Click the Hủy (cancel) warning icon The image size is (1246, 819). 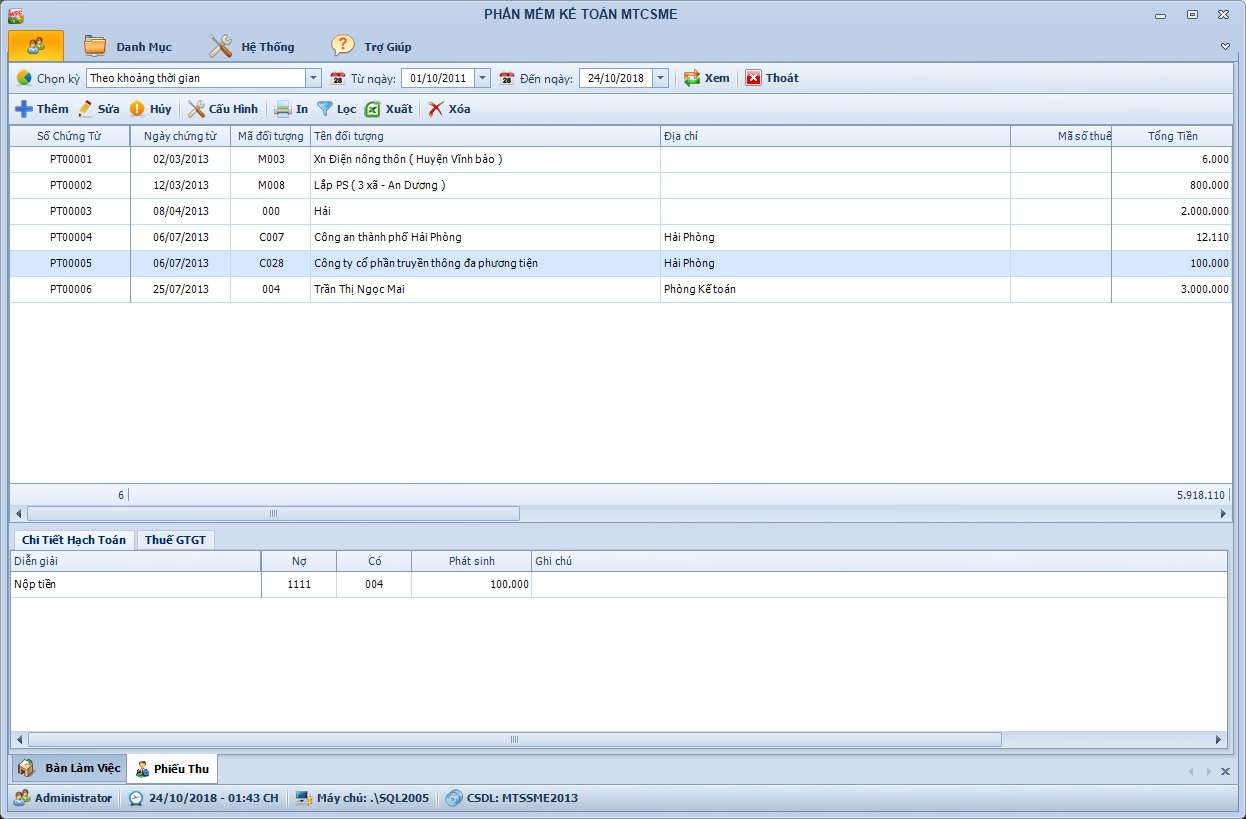(137, 109)
